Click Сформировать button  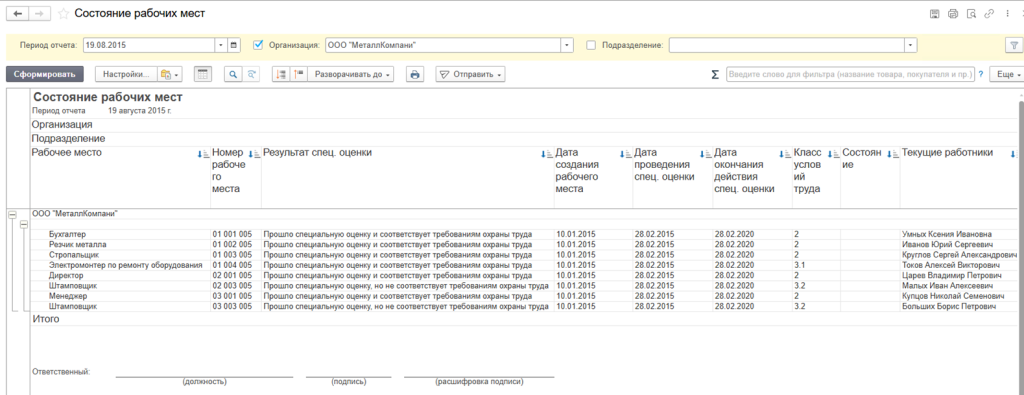(x=45, y=74)
